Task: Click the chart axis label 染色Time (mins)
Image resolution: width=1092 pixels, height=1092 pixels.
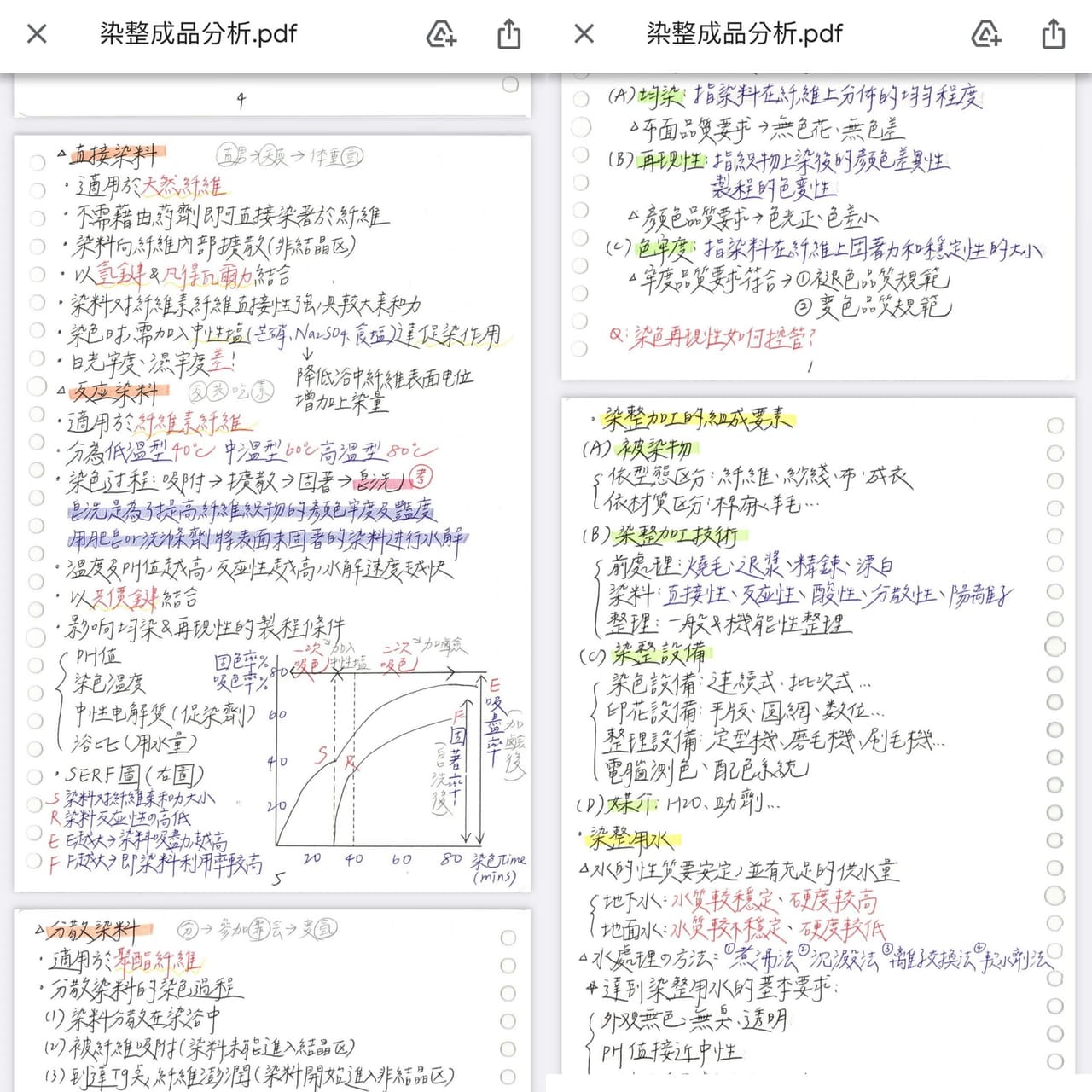Action: [x=498, y=868]
